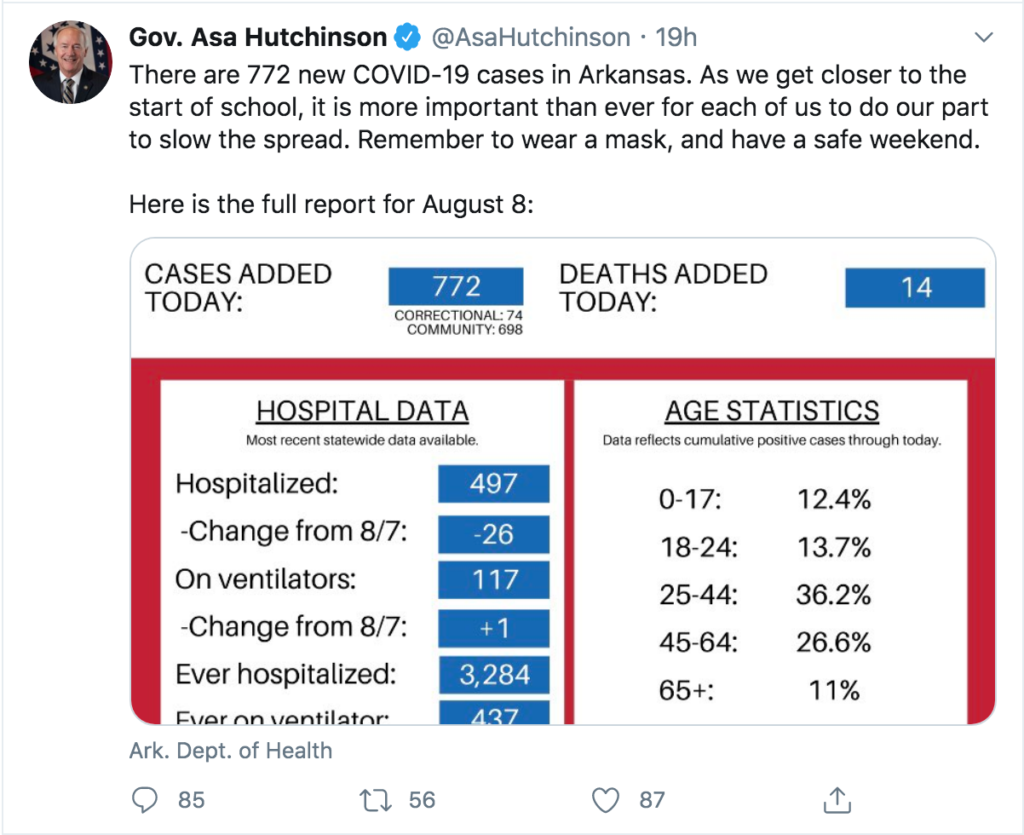Click the 14 deaths added box

915,288
